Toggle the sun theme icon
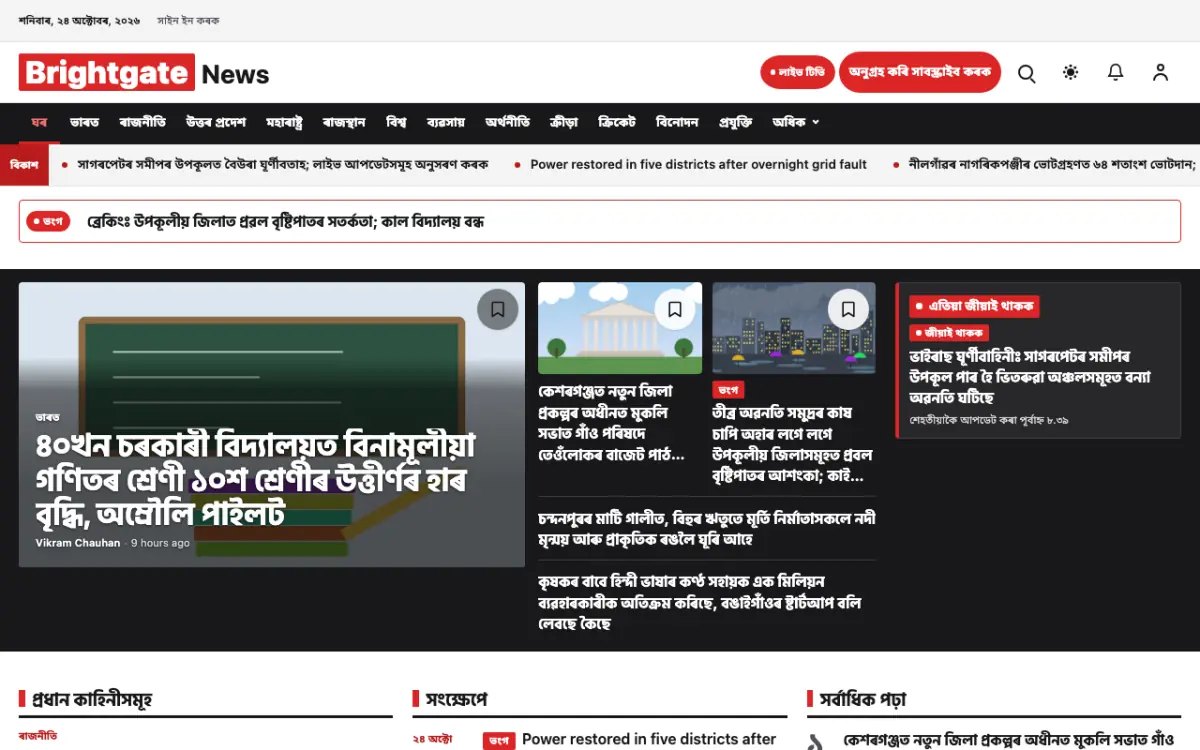The height and width of the screenshot is (750, 1200). click(1071, 73)
